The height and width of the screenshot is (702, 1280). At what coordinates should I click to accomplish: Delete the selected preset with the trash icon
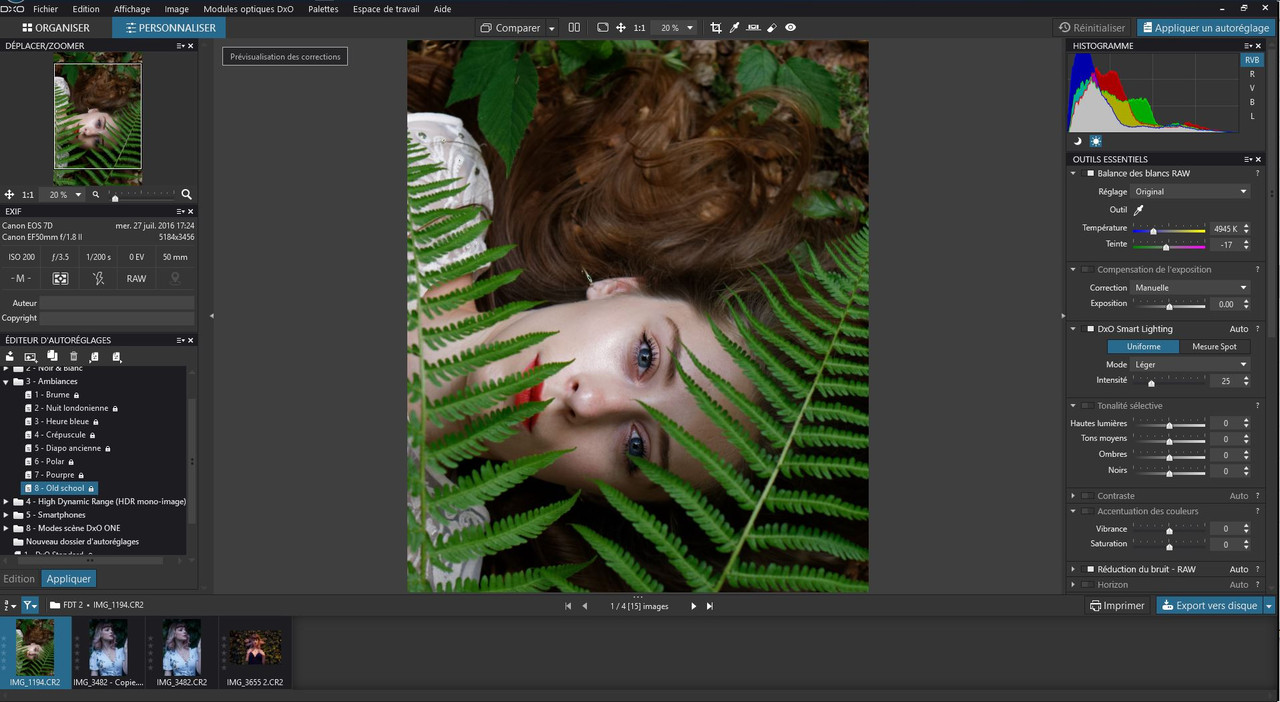(x=73, y=356)
